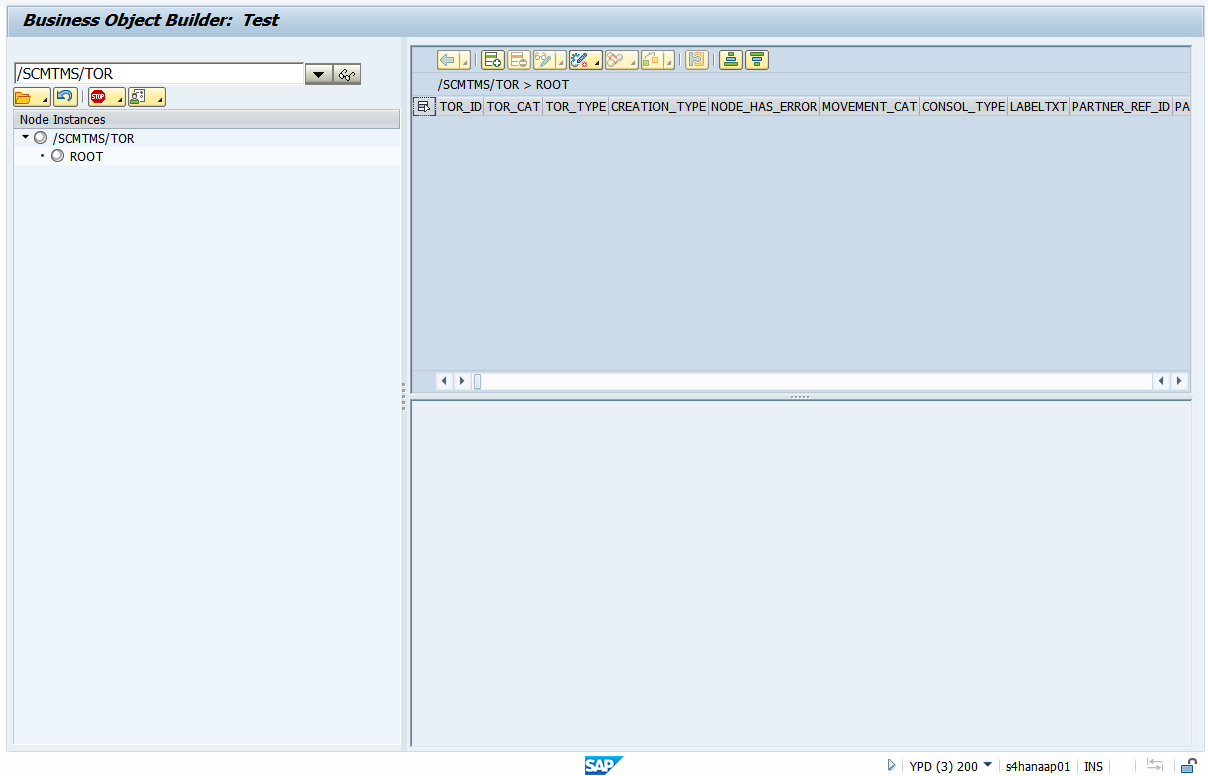This screenshot has height=776, width=1208.
Task: Click the SAP logo in status bar
Action: click(x=604, y=766)
